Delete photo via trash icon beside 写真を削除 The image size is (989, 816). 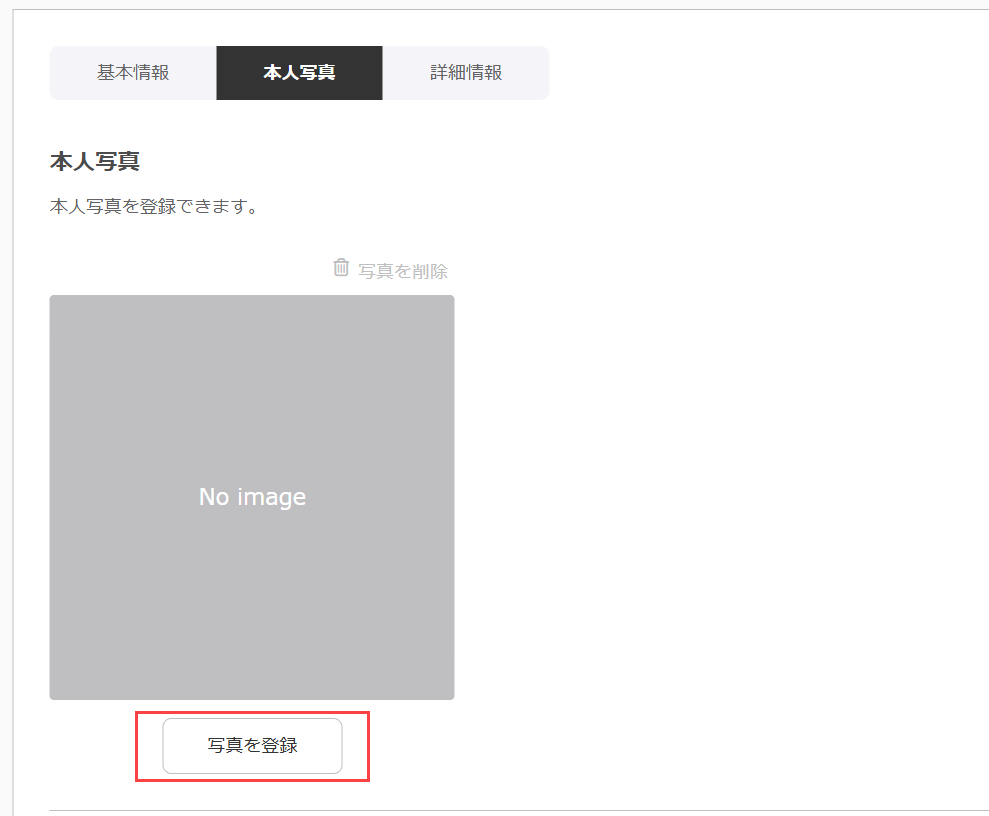pyautogui.click(x=341, y=267)
